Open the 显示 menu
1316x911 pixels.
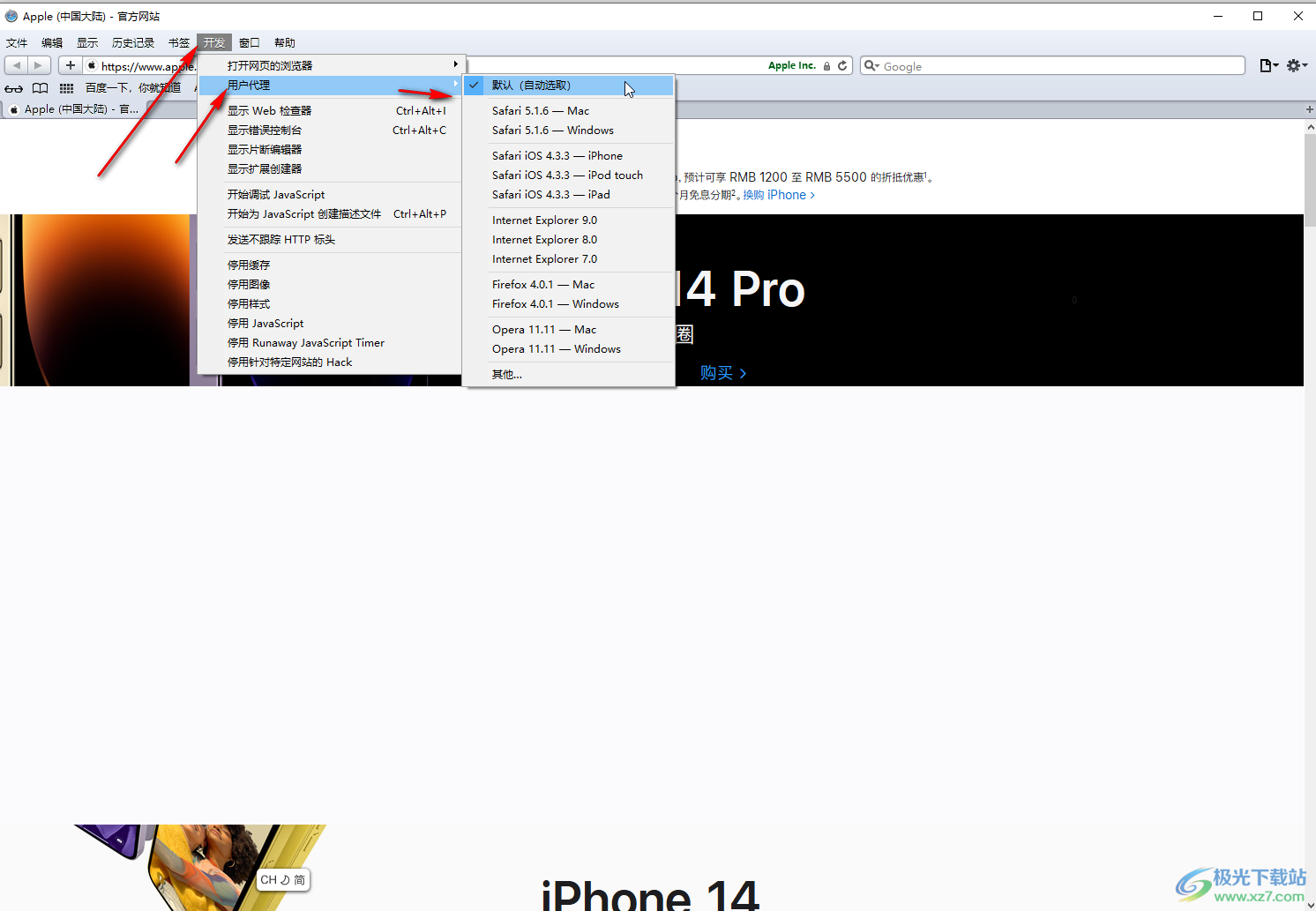[x=87, y=42]
